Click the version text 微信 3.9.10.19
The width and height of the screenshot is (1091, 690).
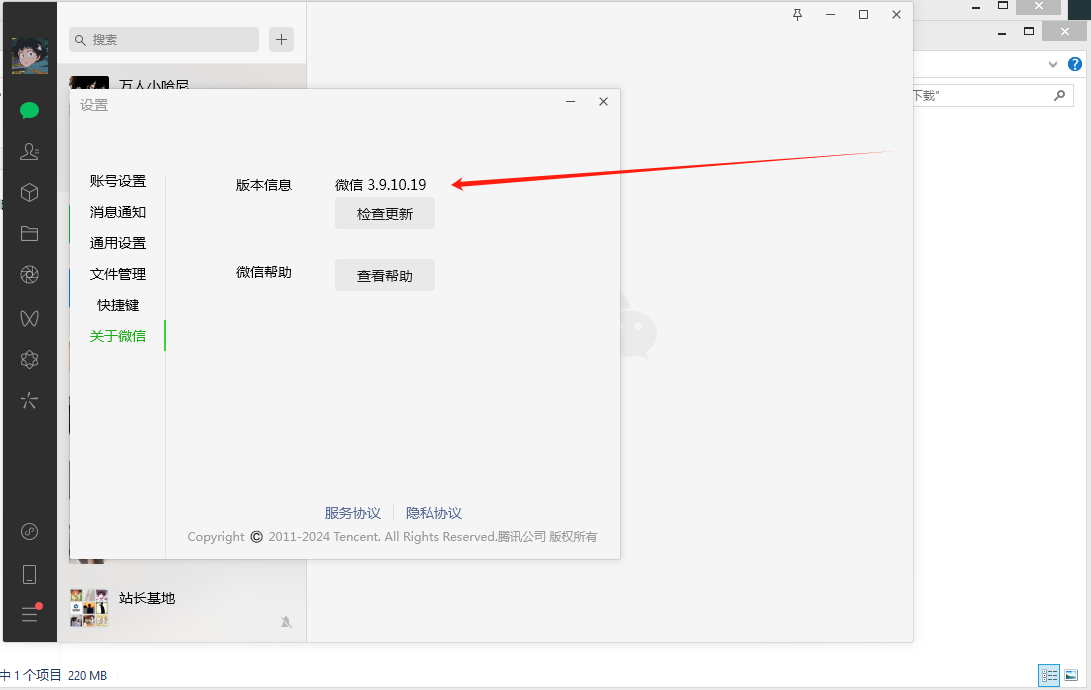pyautogui.click(x=381, y=185)
